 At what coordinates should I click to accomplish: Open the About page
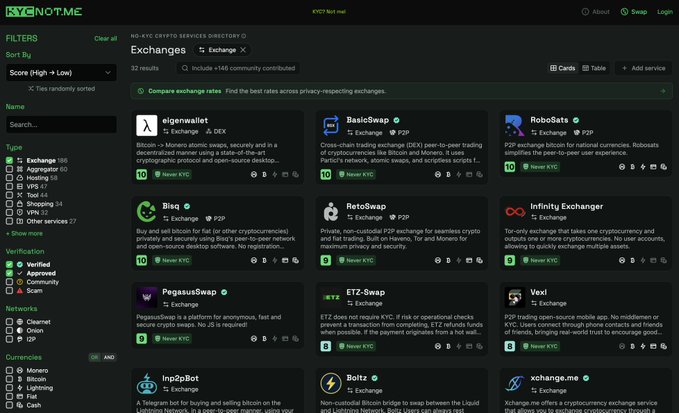[x=595, y=12]
